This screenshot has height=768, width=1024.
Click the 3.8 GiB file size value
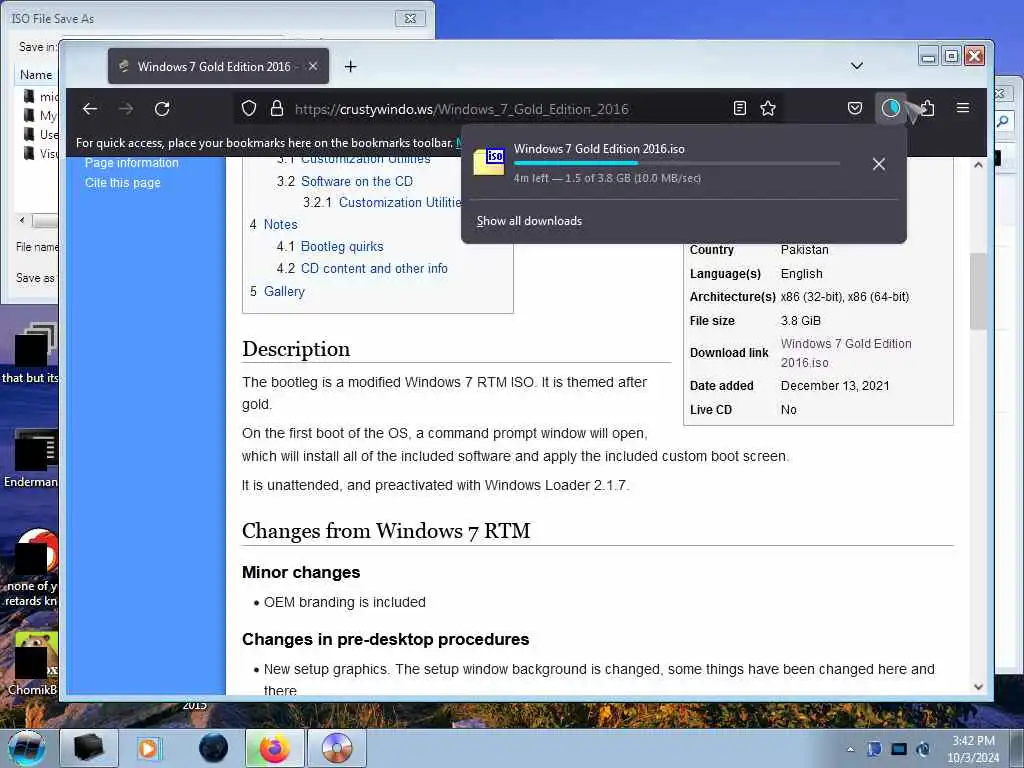[801, 321]
